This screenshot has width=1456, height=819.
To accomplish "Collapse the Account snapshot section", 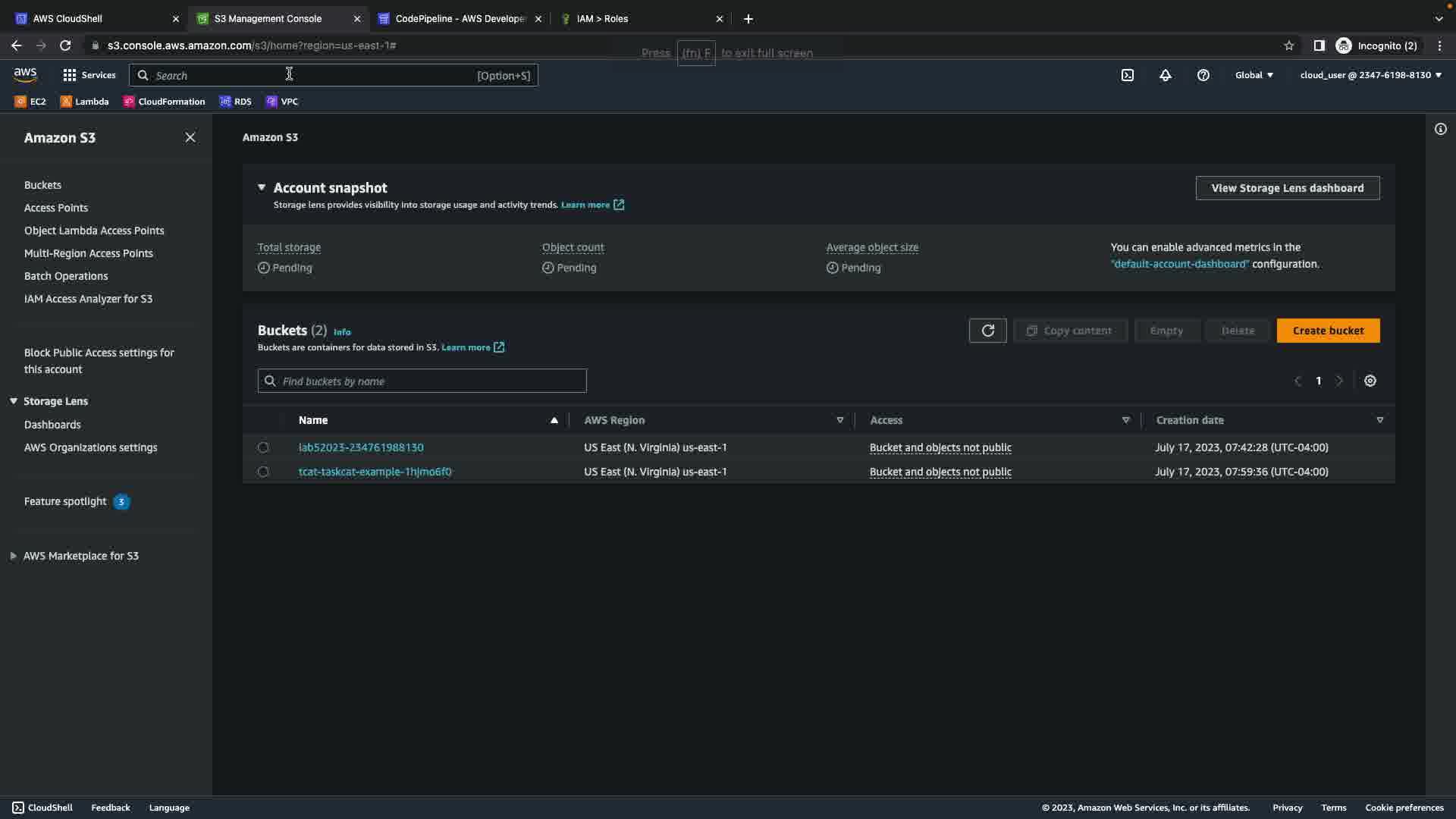I will (x=262, y=187).
